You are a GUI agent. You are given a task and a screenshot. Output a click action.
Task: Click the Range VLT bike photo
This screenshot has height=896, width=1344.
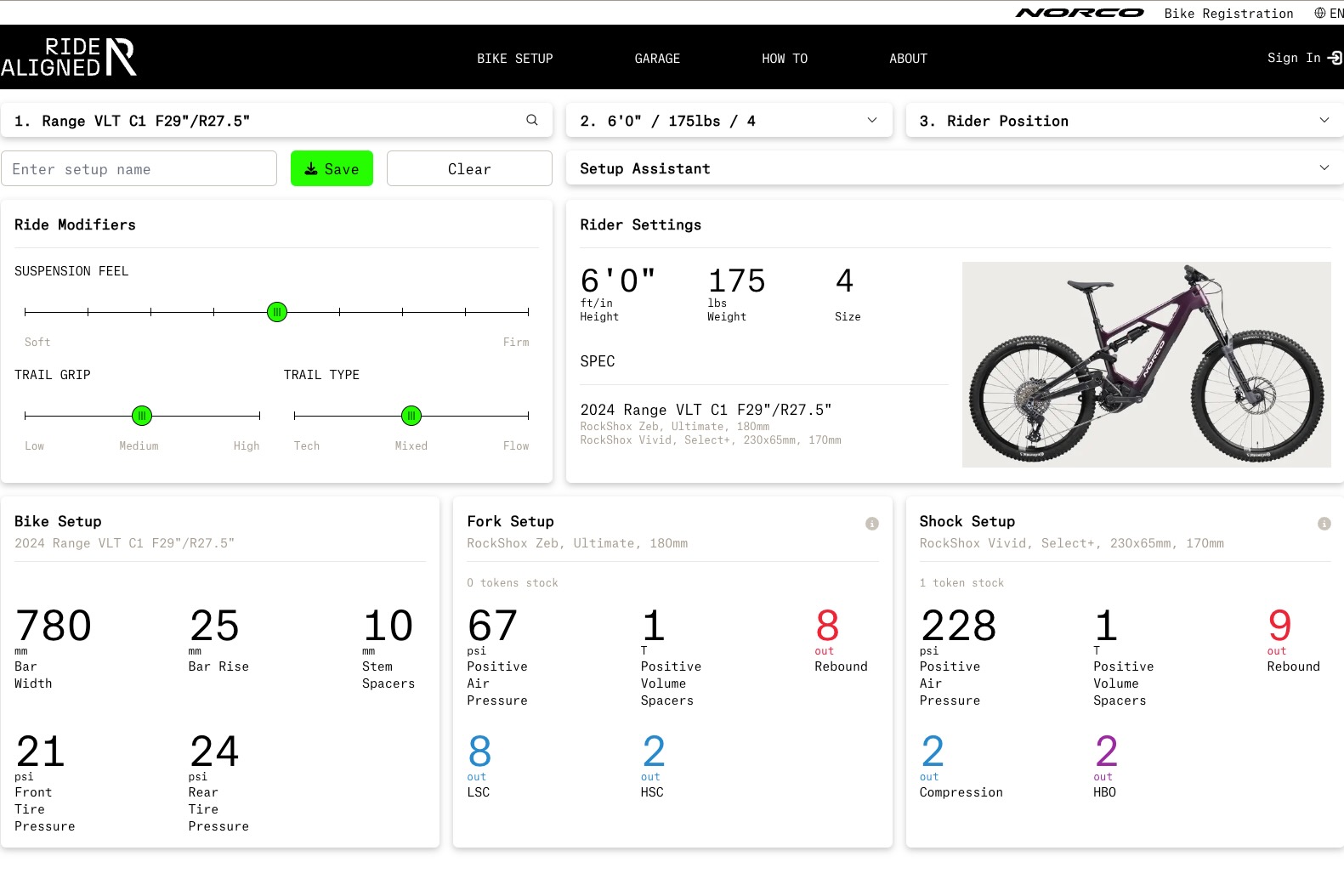[1147, 365]
